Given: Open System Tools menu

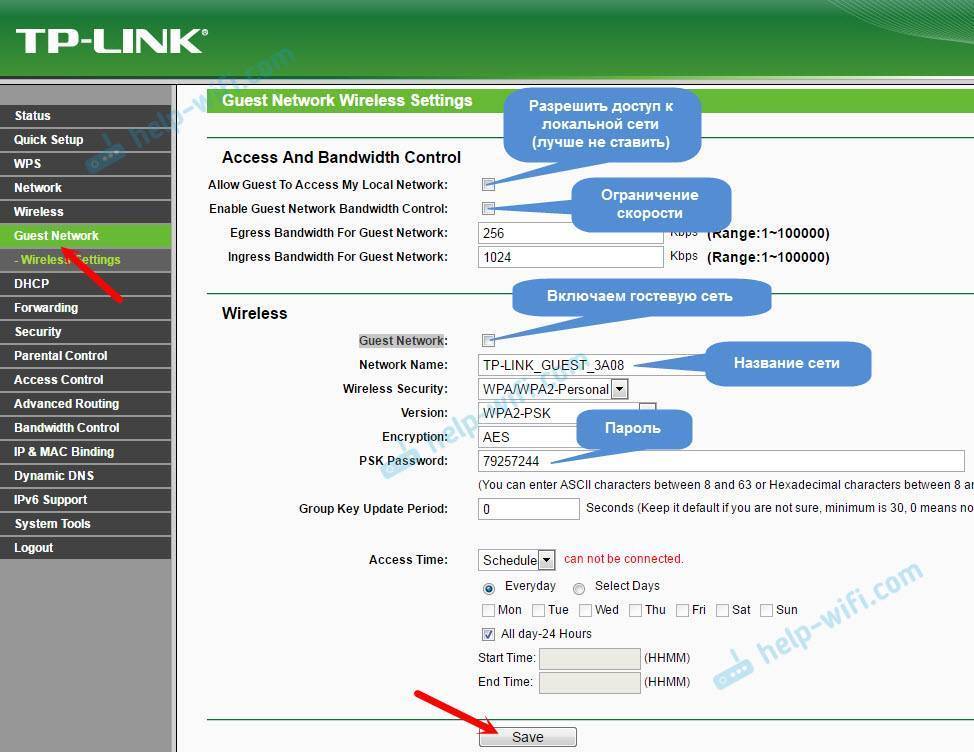Looking at the screenshot, I should click(x=85, y=524).
